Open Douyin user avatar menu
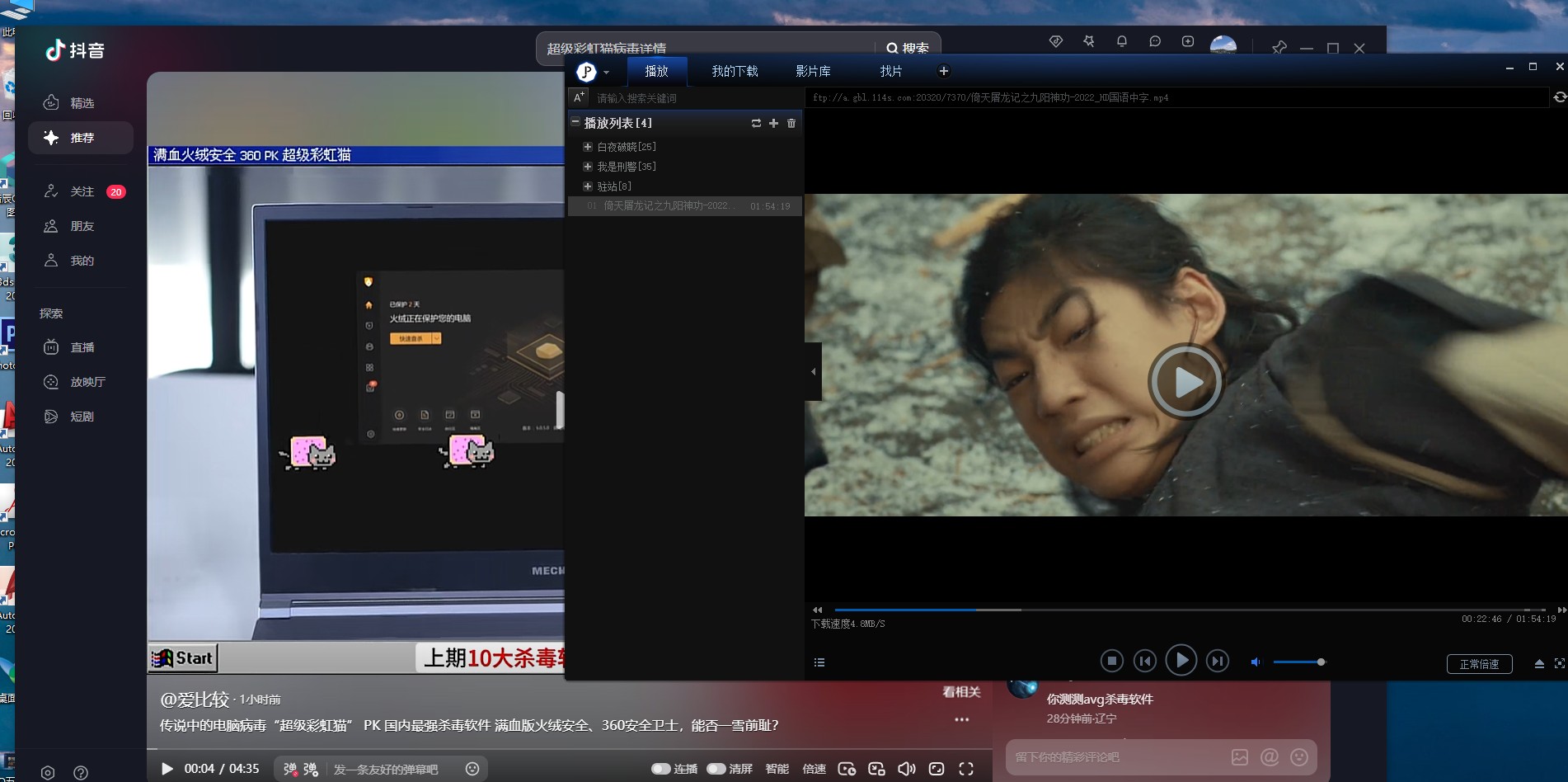 pos(1223,45)
